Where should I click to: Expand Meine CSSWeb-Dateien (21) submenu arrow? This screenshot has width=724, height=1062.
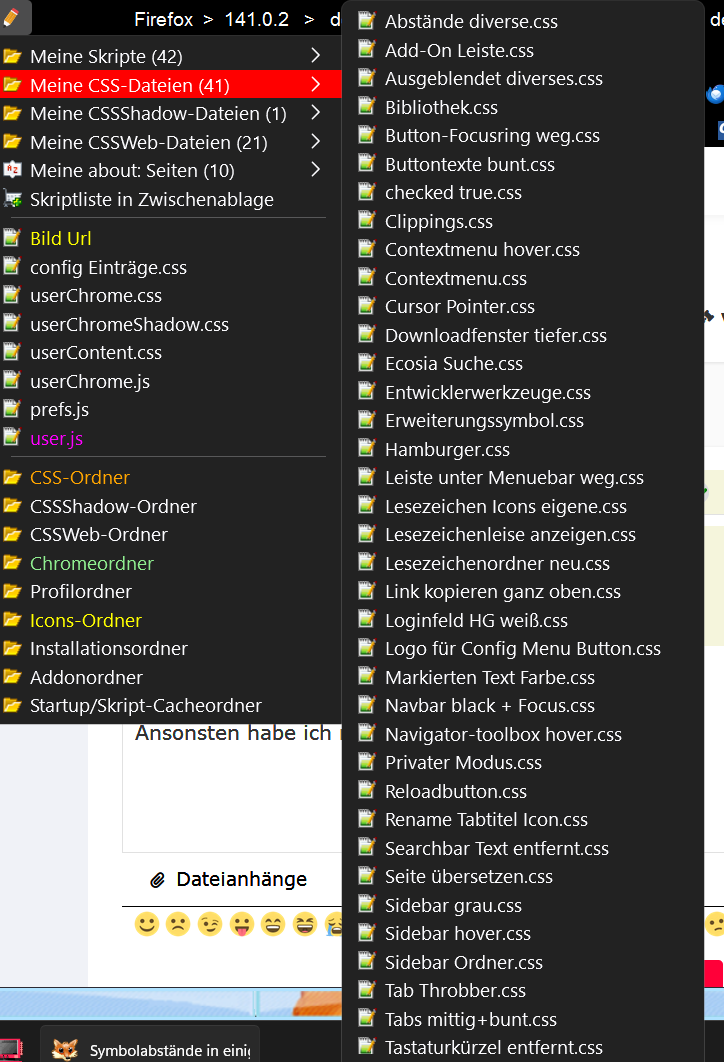315,142
